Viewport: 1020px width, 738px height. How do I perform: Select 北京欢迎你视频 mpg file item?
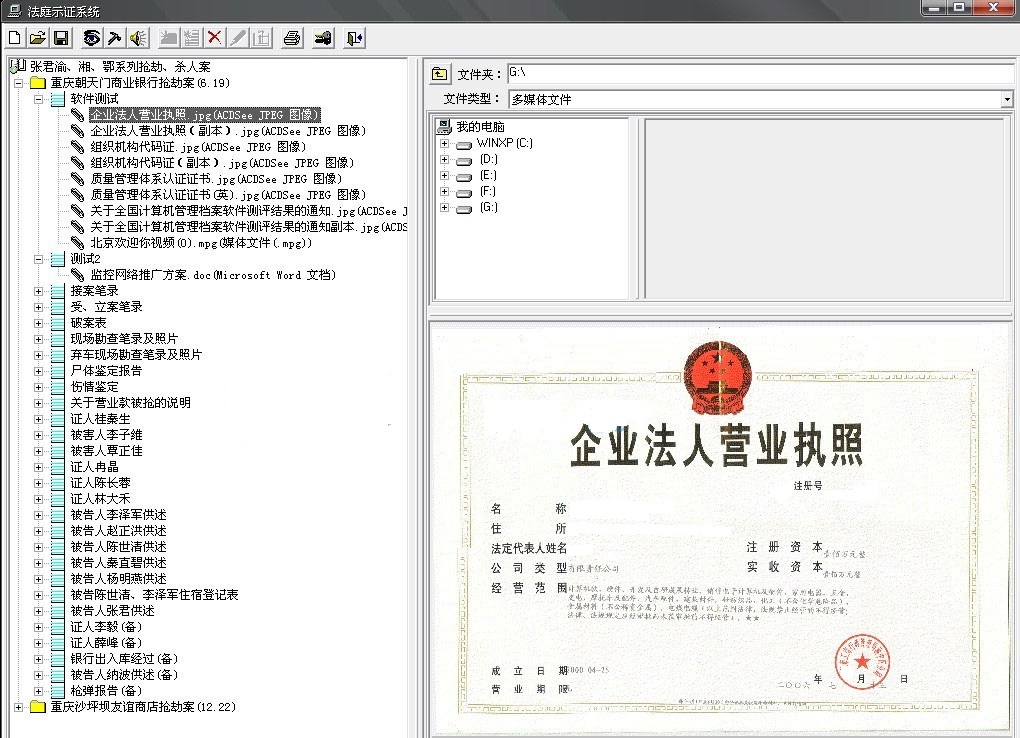(200, 243)
